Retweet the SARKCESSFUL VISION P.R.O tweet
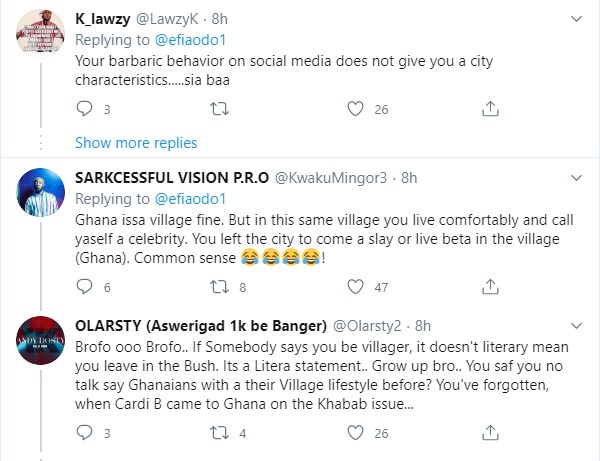This screenshot has height=461, width=600. 219,287
